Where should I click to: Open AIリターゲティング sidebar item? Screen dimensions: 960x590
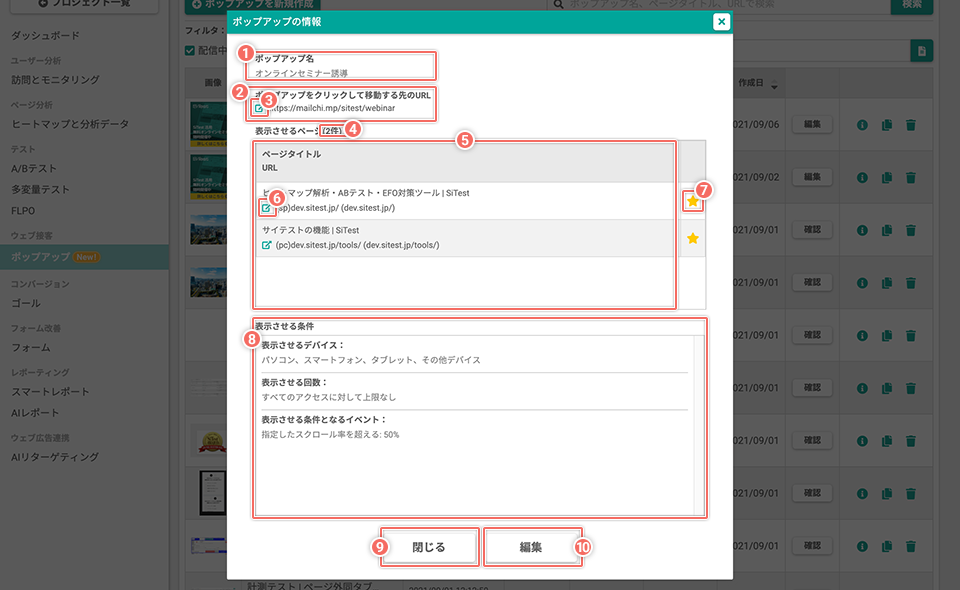click(x=54, y=457)
